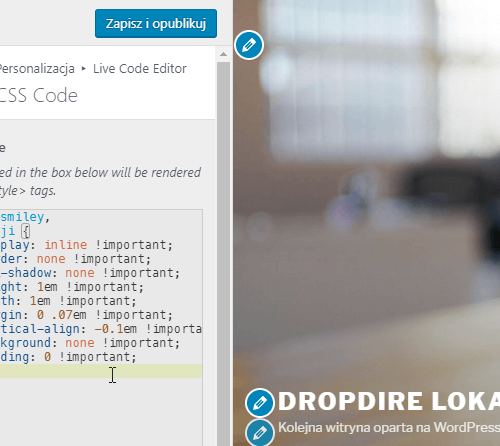The image size is (500, 446).
Task: Click the sidebar scrollbar up arrow
Action: [x=223, y=54]
